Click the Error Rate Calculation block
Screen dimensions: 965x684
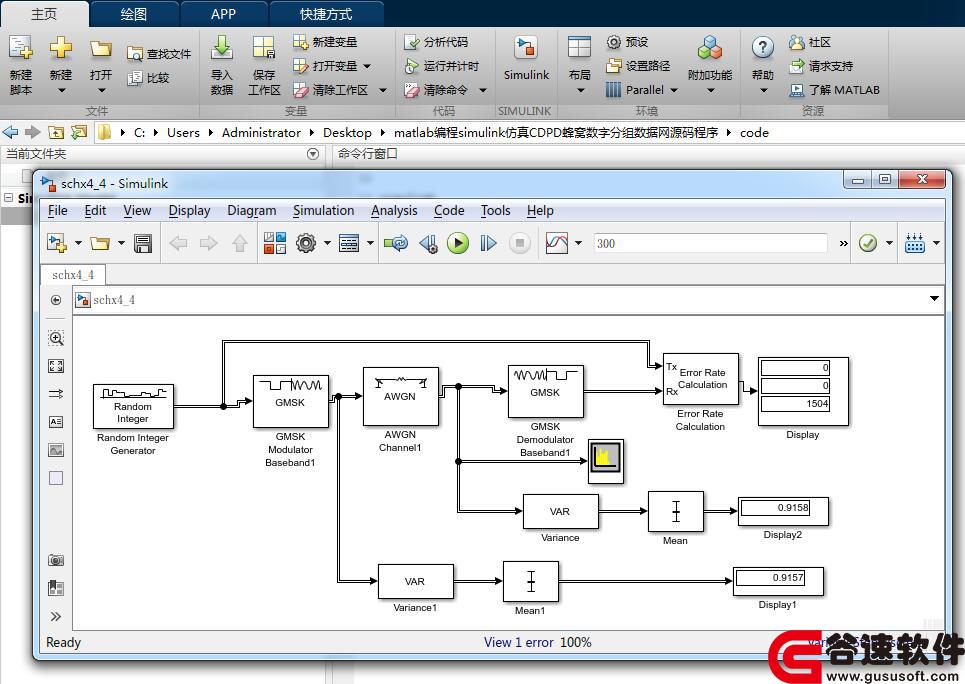(700, 379)
